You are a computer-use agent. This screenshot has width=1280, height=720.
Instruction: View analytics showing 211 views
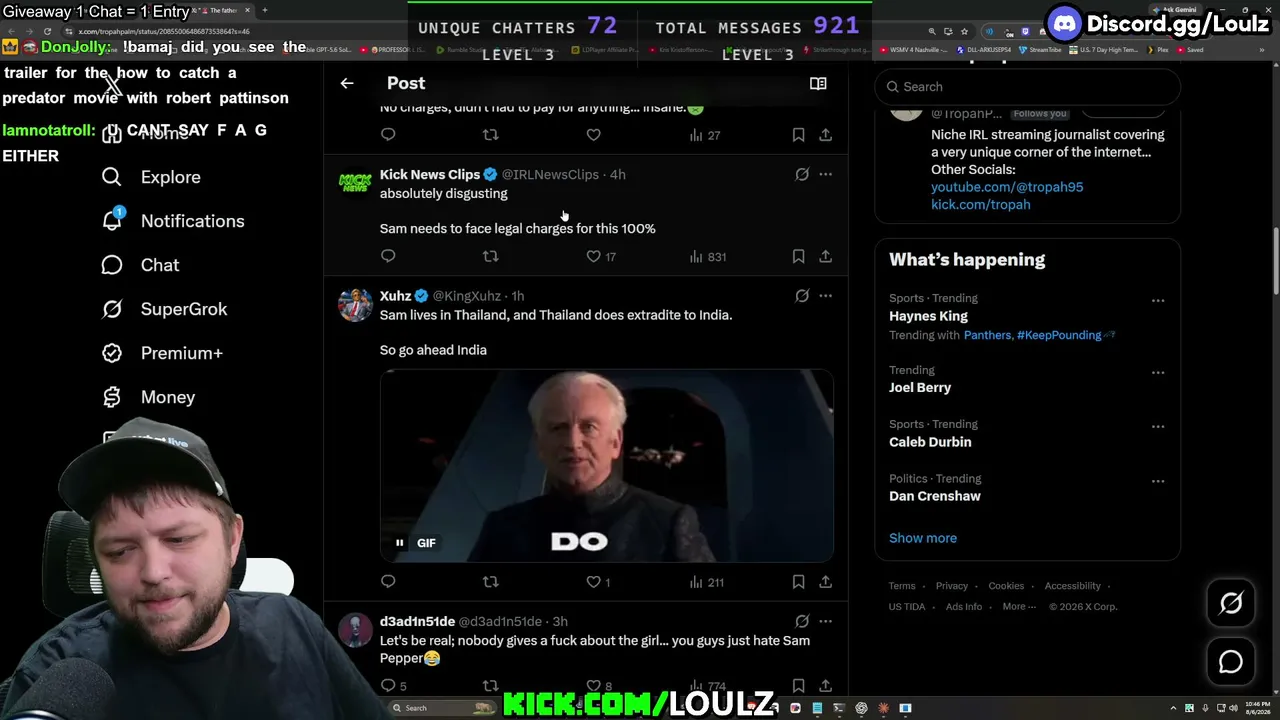click(x=707, y=581)
